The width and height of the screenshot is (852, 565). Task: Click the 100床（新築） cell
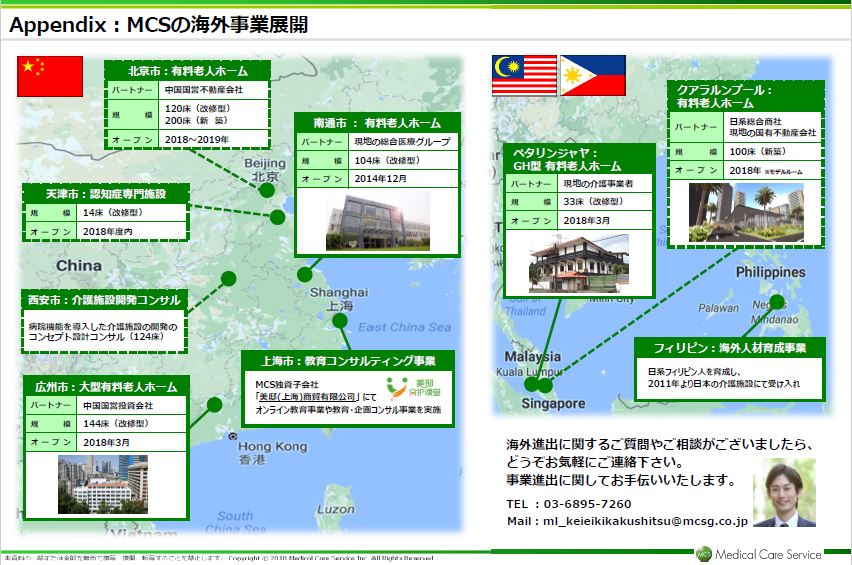772,152
